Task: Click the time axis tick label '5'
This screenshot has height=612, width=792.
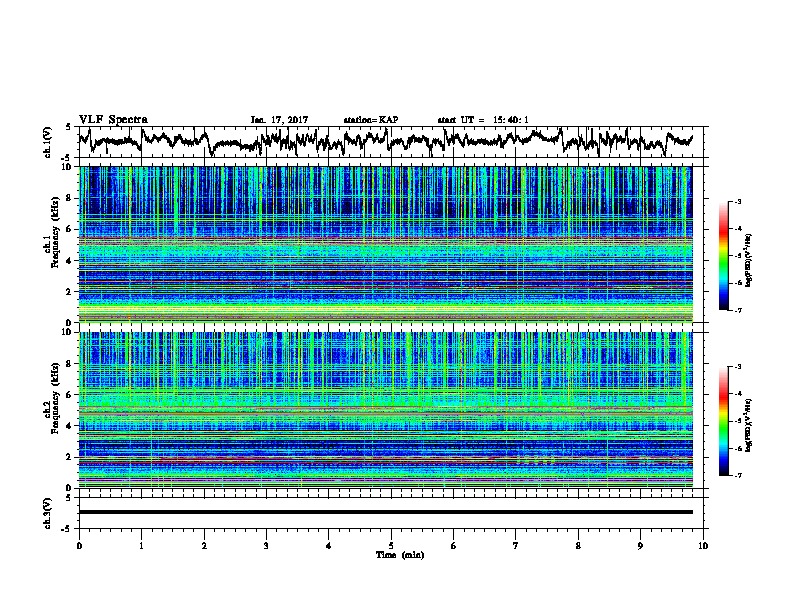Action: pos(391,546)
